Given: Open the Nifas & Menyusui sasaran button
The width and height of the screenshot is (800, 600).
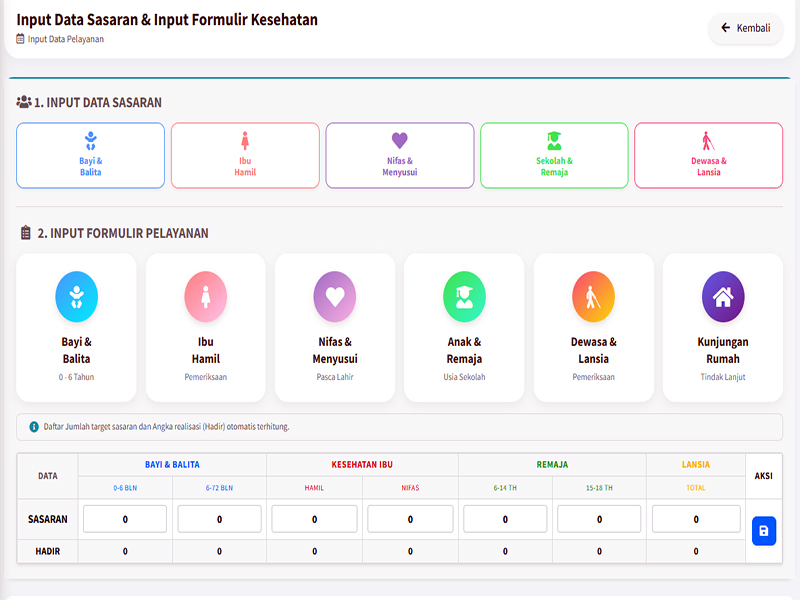Looking at the screenshot, I should (399, 155).
